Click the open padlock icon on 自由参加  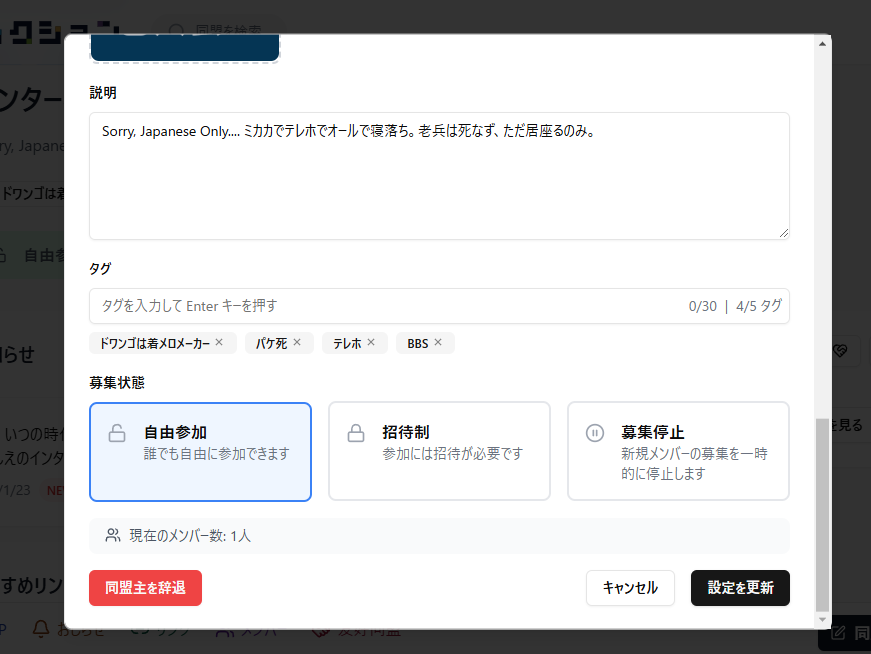point(117,433)
